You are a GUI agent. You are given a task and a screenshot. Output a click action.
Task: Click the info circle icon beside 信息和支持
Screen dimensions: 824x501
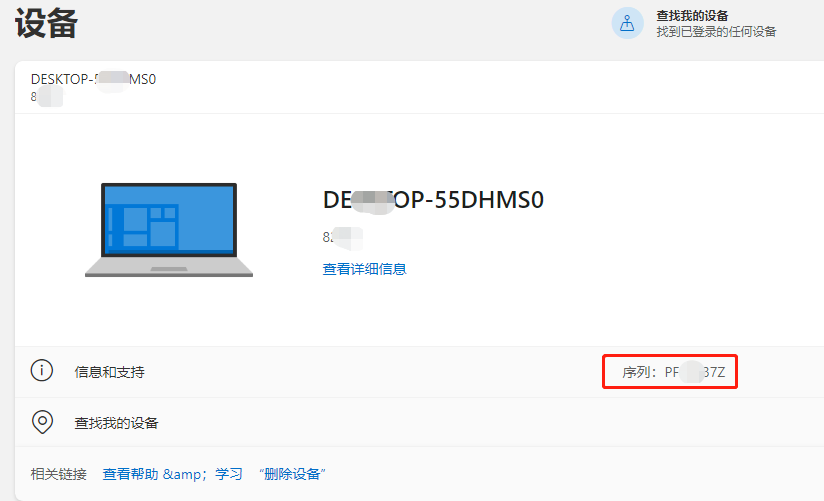(42, 371)
